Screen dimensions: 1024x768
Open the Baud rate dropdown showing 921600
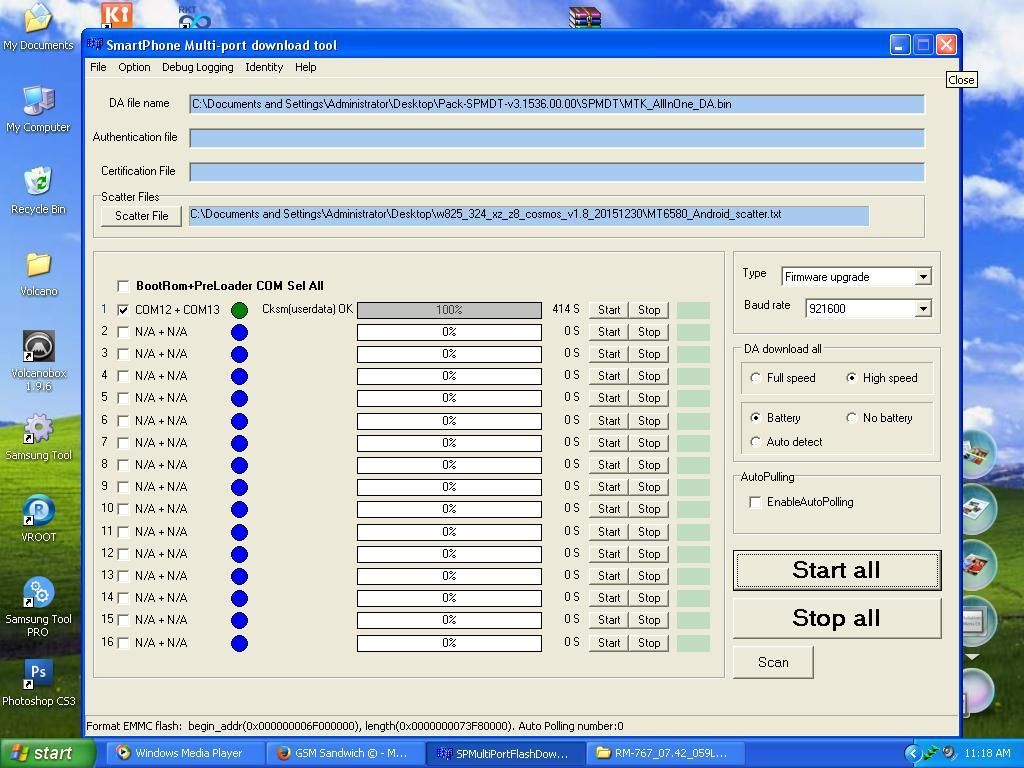(x=922, y=308)
